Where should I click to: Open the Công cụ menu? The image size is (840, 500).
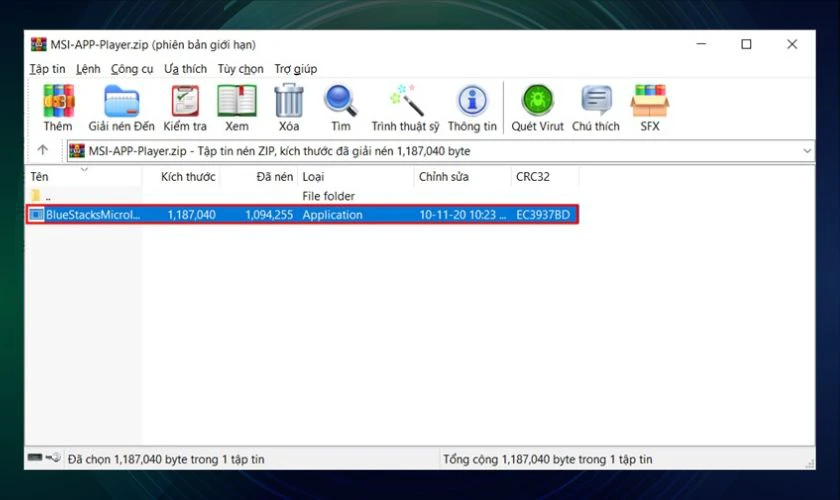click(x=132, y=69)
